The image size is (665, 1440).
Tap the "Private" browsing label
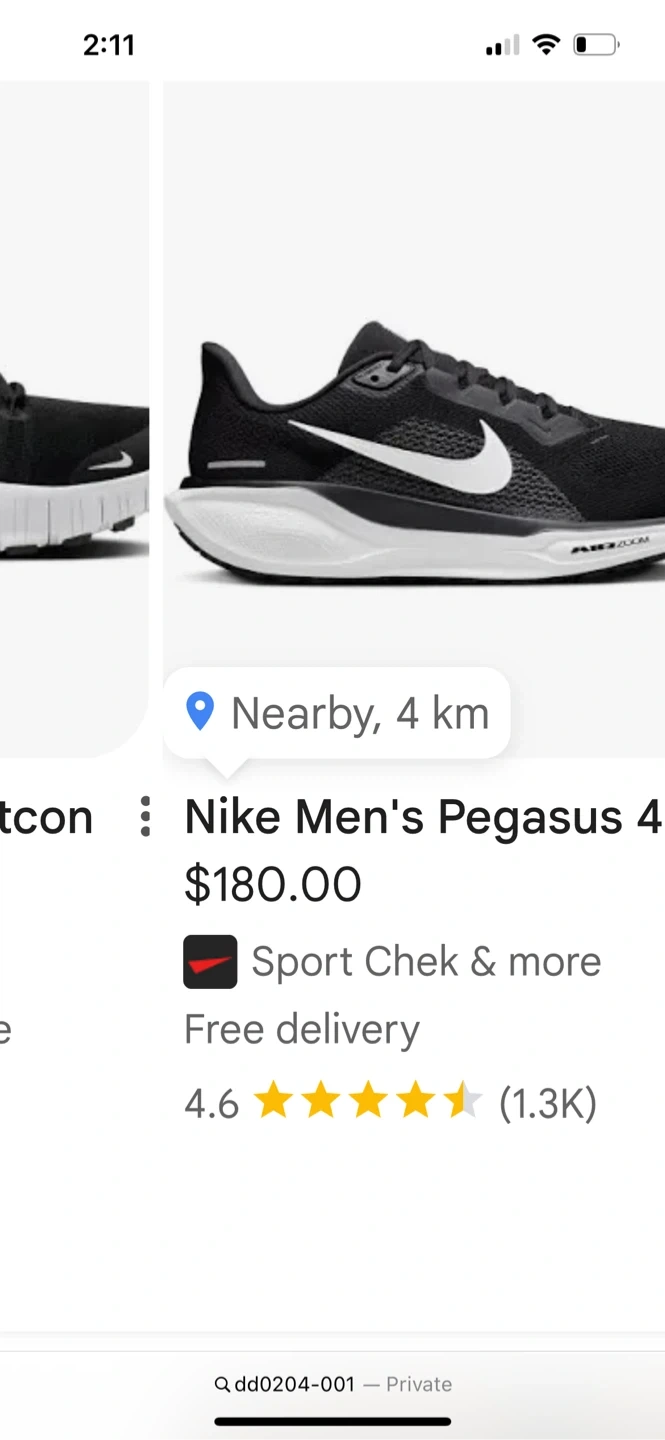[419, 1384]
